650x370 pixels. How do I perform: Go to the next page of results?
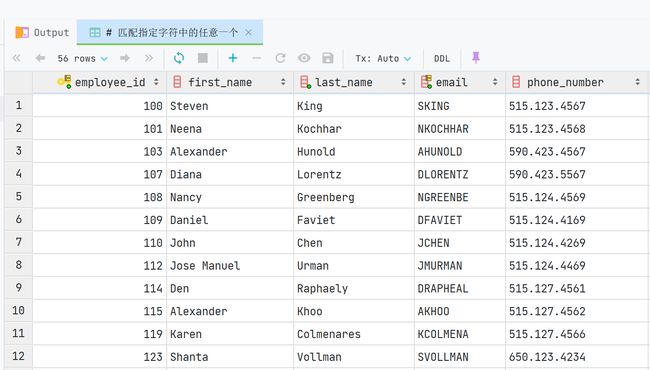(x=125, y=58)
